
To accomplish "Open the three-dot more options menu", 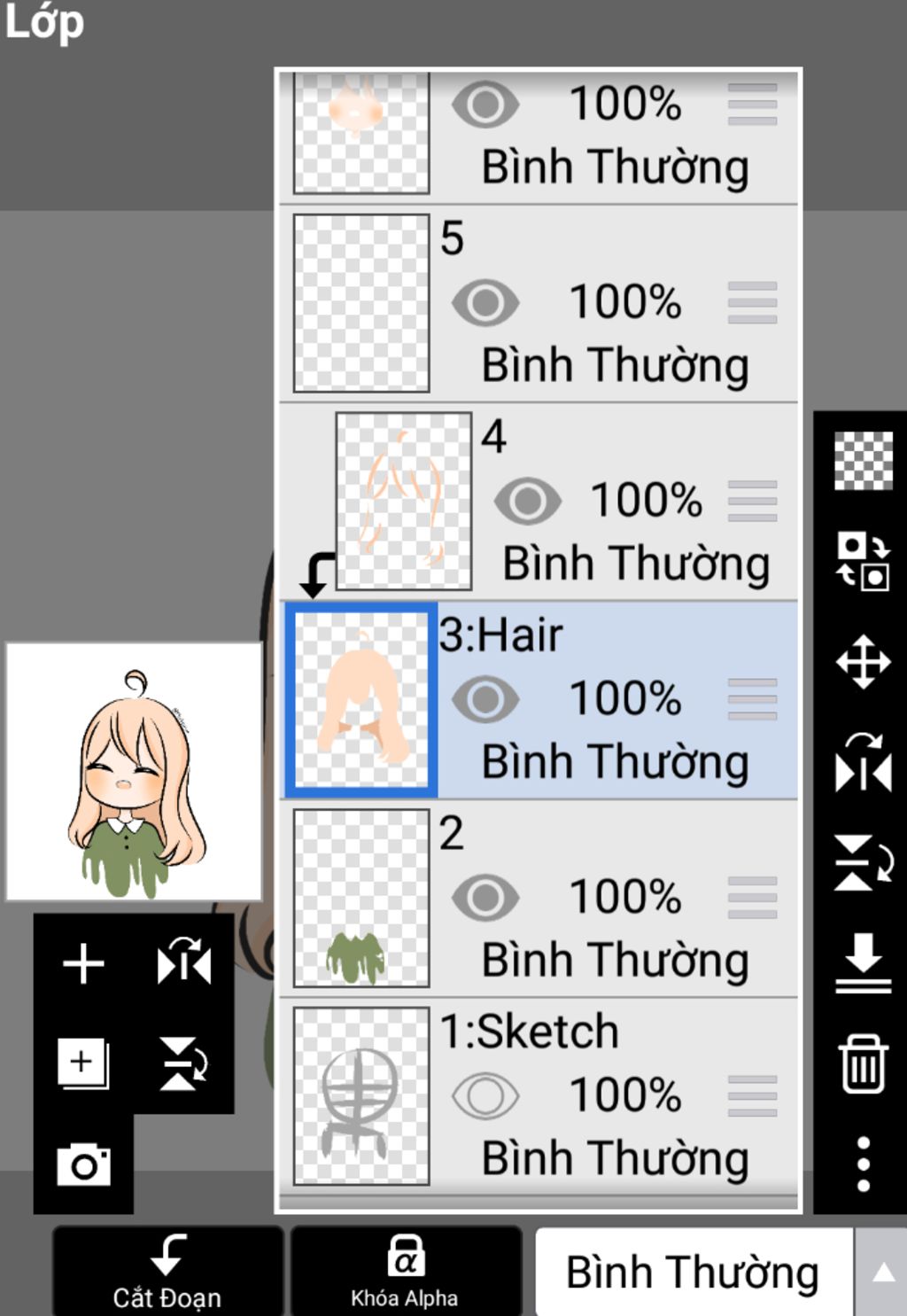I will 864,1164.
